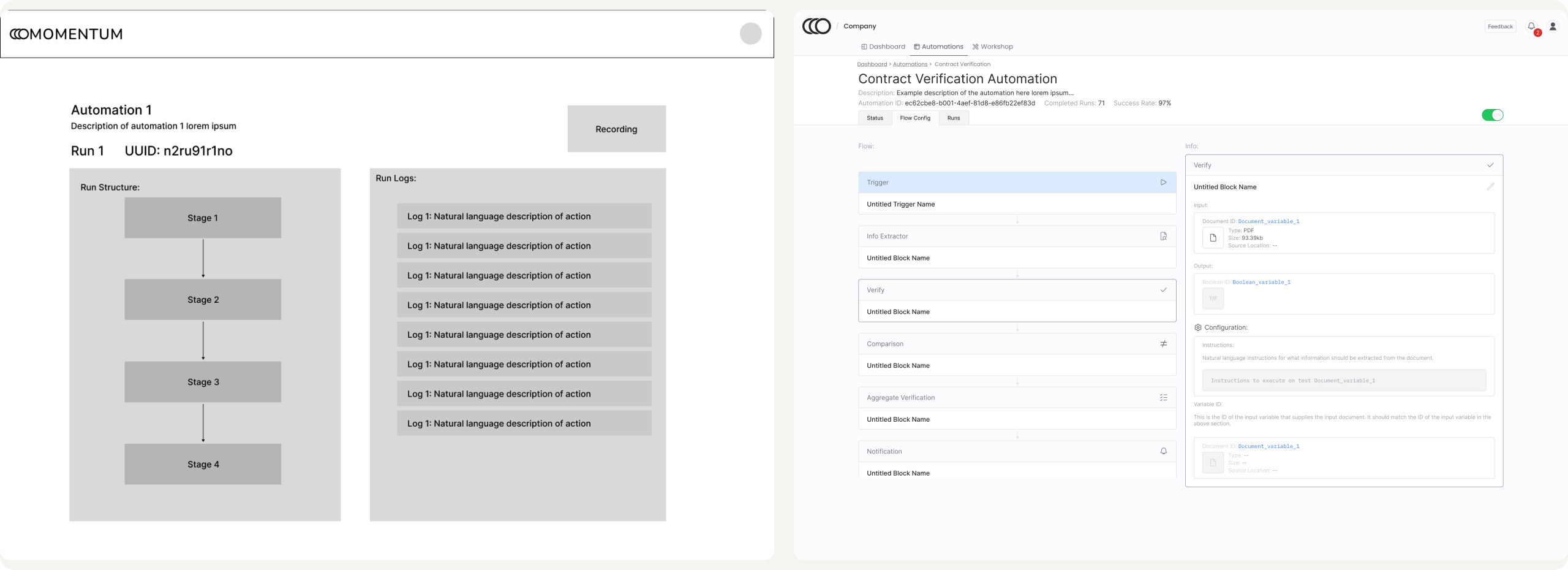Click the not-equal icon on the Comparison block
Viewport: 1568px width, 570px height.
[x=1163, y=344]
